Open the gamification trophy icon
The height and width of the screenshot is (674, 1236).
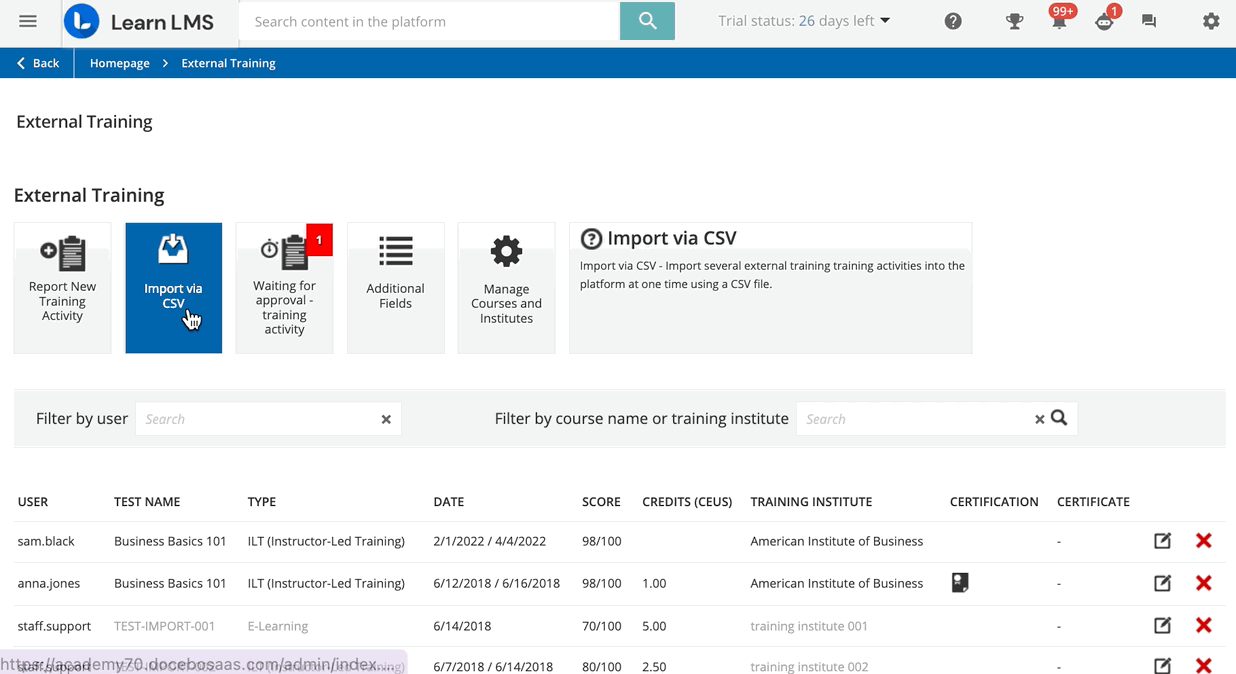[1014, 21]
